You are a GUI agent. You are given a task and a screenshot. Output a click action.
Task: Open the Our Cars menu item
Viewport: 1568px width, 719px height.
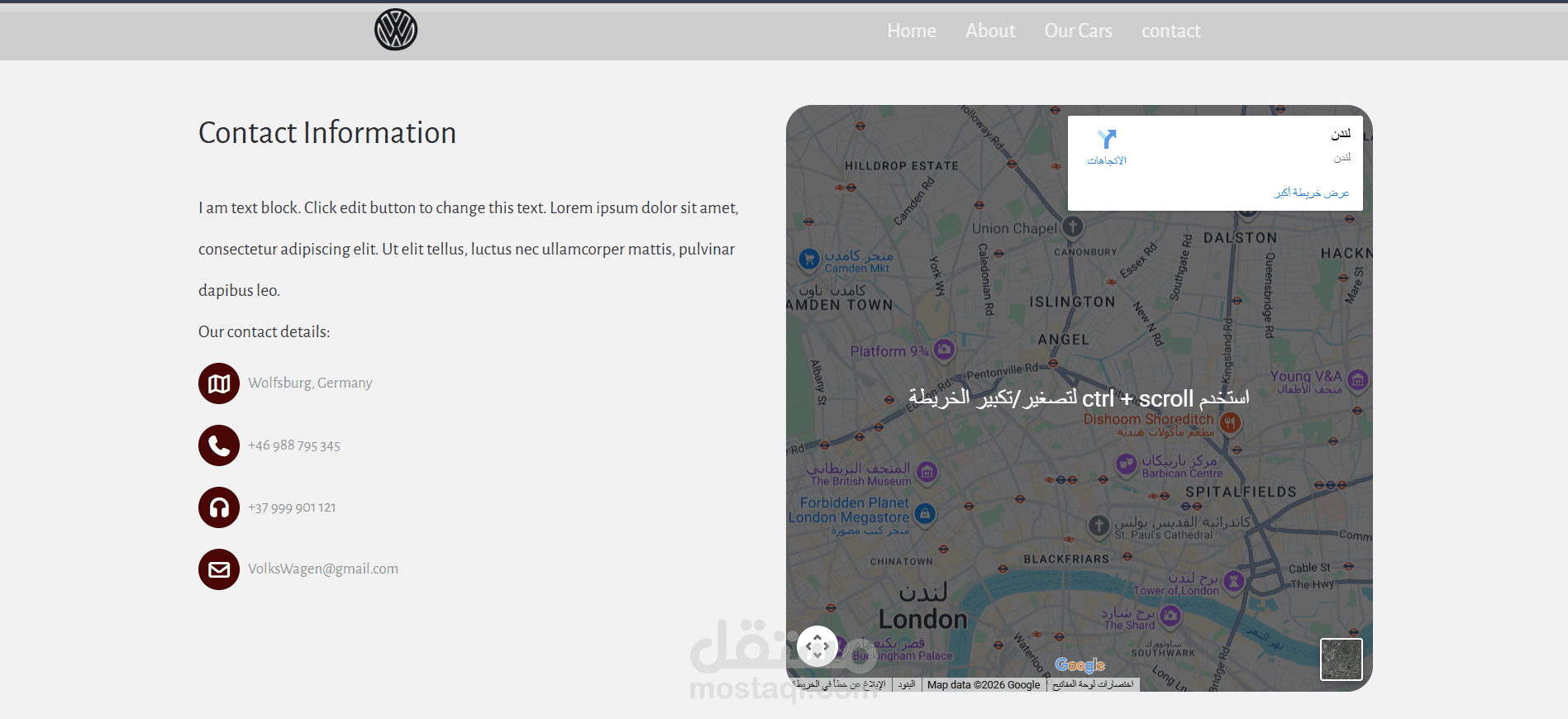coord(1078,31)
